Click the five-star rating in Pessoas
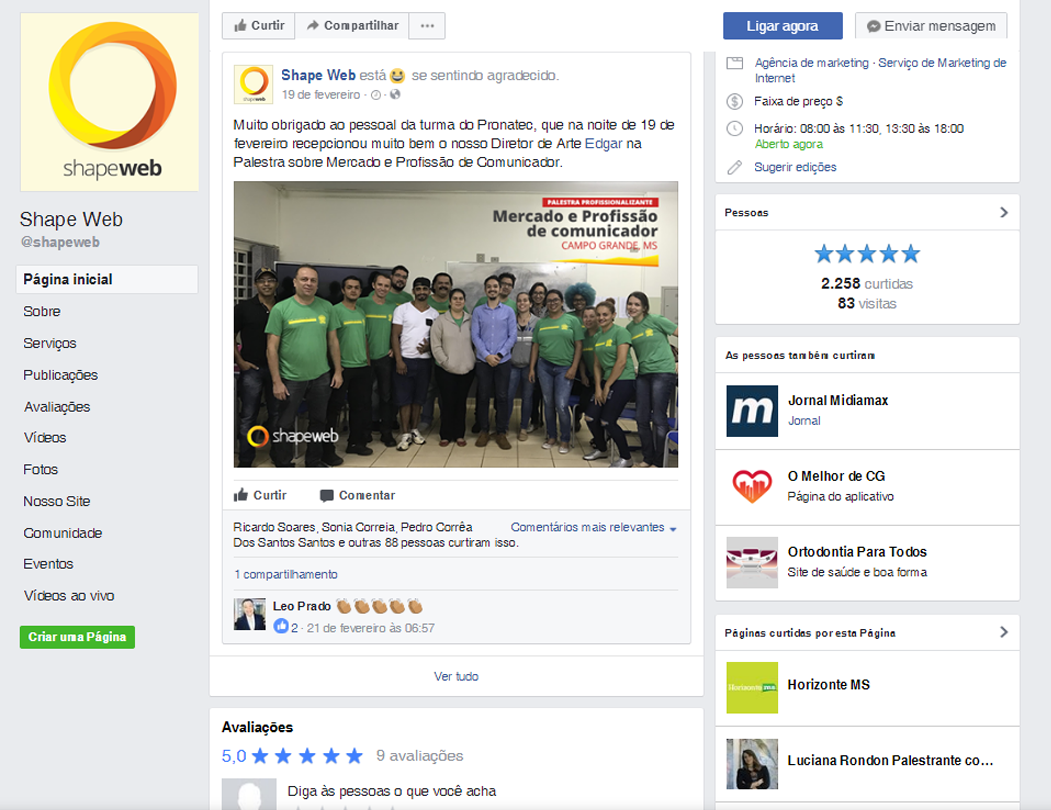Viewport: 1051px width, 810px height. click(x=867, y=254)
